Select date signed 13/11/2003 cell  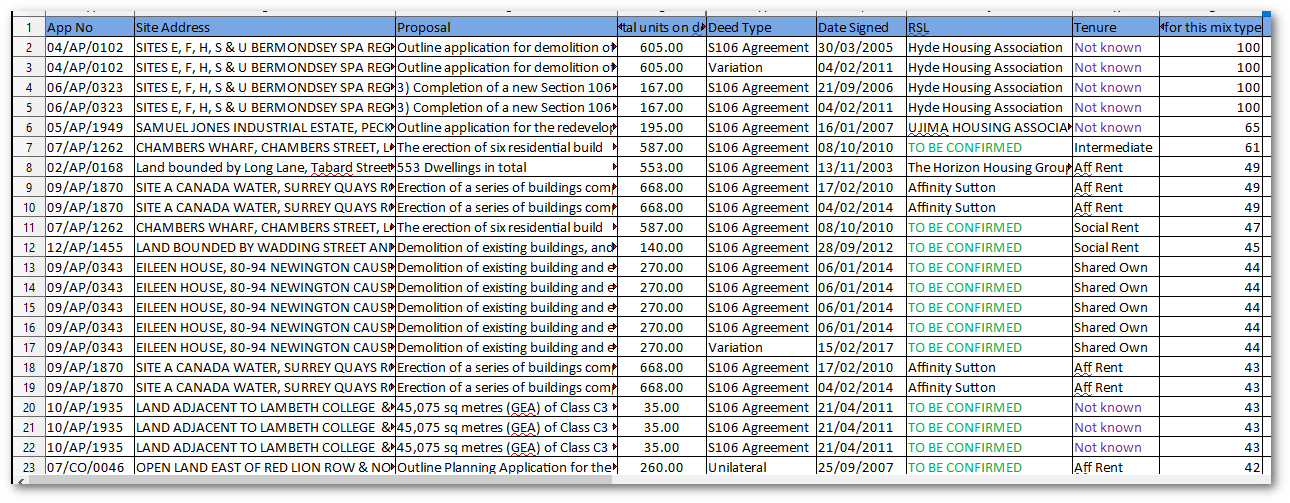coord(860,168)
